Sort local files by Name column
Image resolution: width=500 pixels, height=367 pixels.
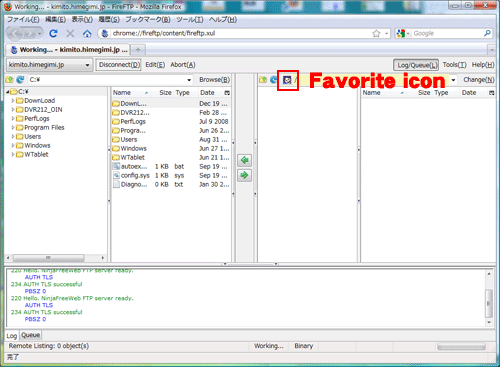tap(131, 93)
